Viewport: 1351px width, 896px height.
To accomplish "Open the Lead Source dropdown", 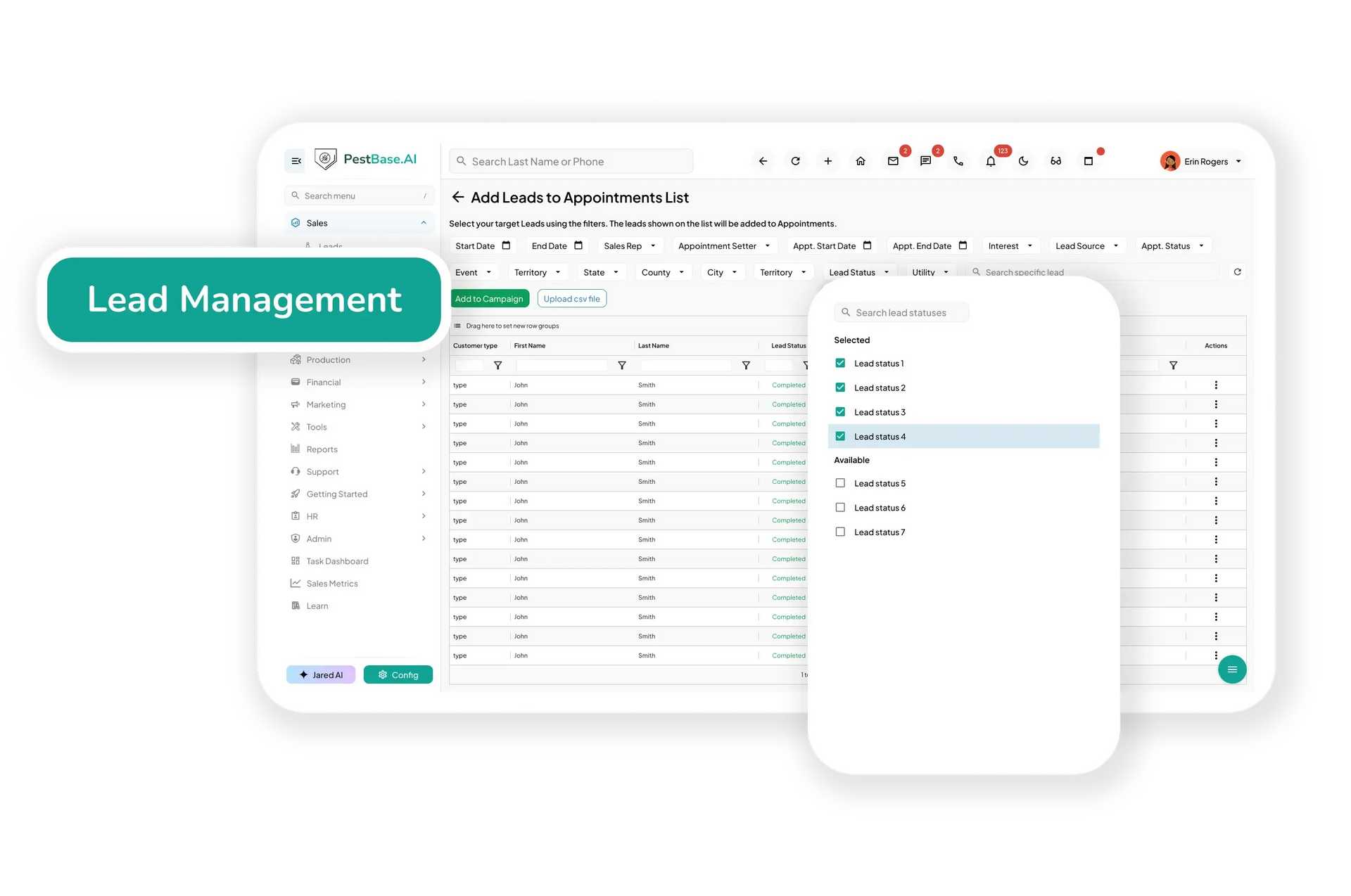I will pyautogui.click(x=1087, y=246).
